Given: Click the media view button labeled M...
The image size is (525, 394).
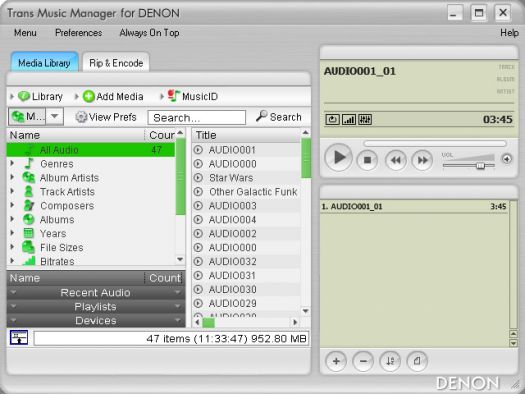Looking at the screenshot, I should (27, 116).
